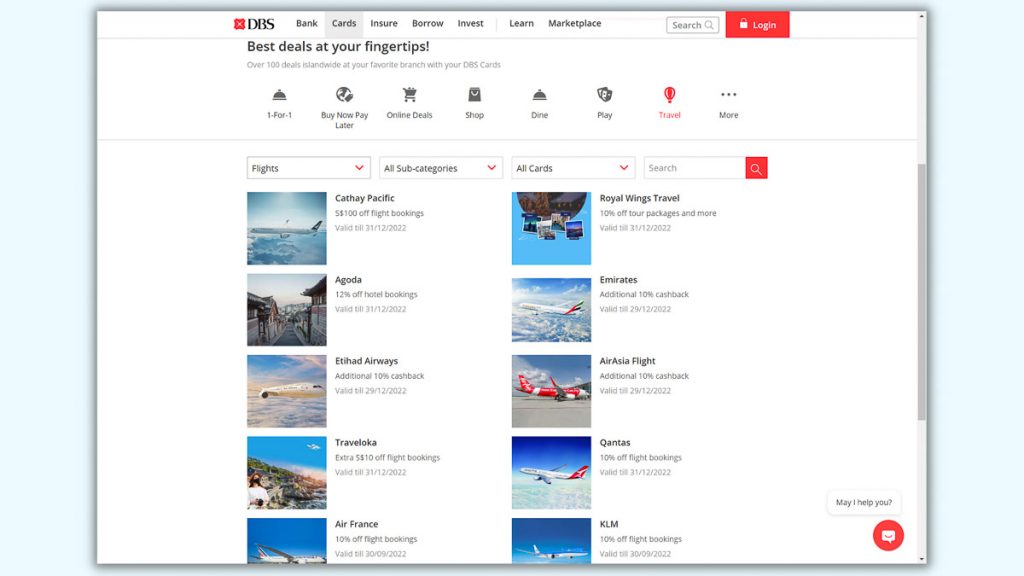Open the Royal Wings Travel deal title
This screenshot has width=1024, height=576.
pos(639,198)
